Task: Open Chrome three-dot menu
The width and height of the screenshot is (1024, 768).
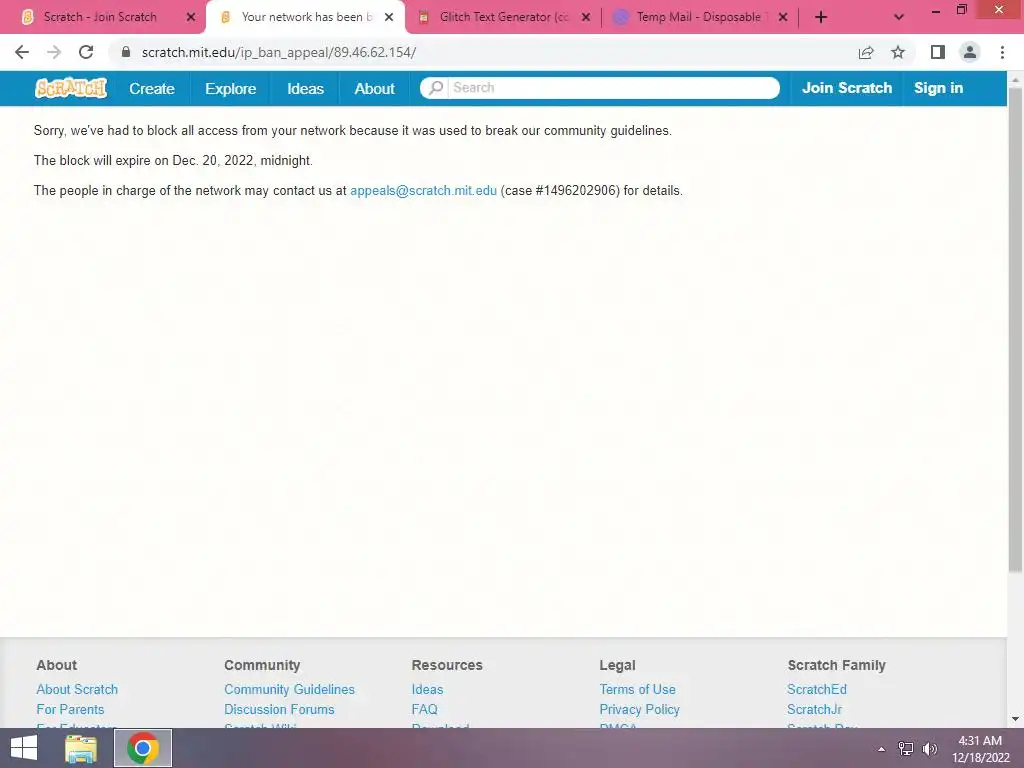Action: tap(1002, 52)
